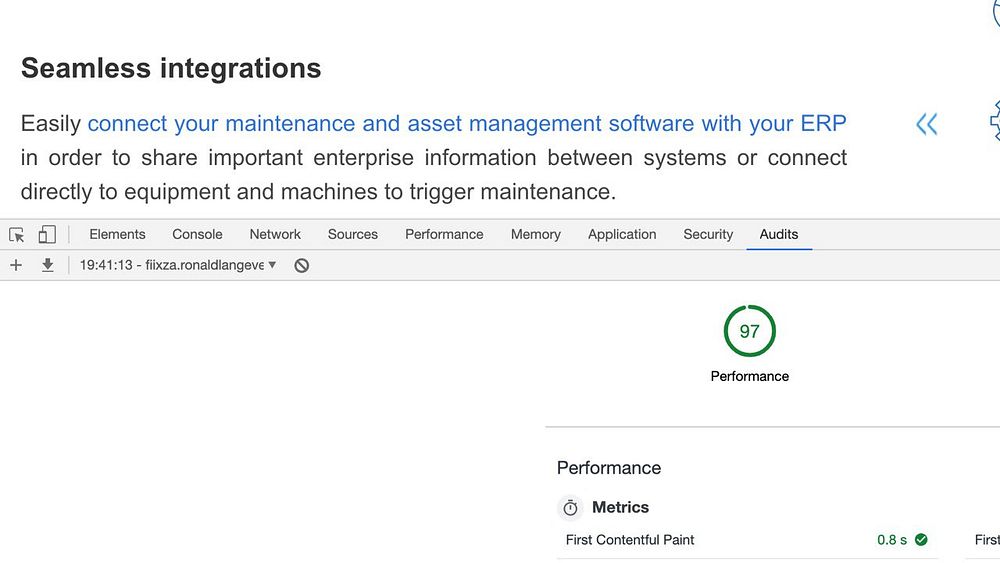View the Security tab
The image size is (1000, 563).
point(708,234)
